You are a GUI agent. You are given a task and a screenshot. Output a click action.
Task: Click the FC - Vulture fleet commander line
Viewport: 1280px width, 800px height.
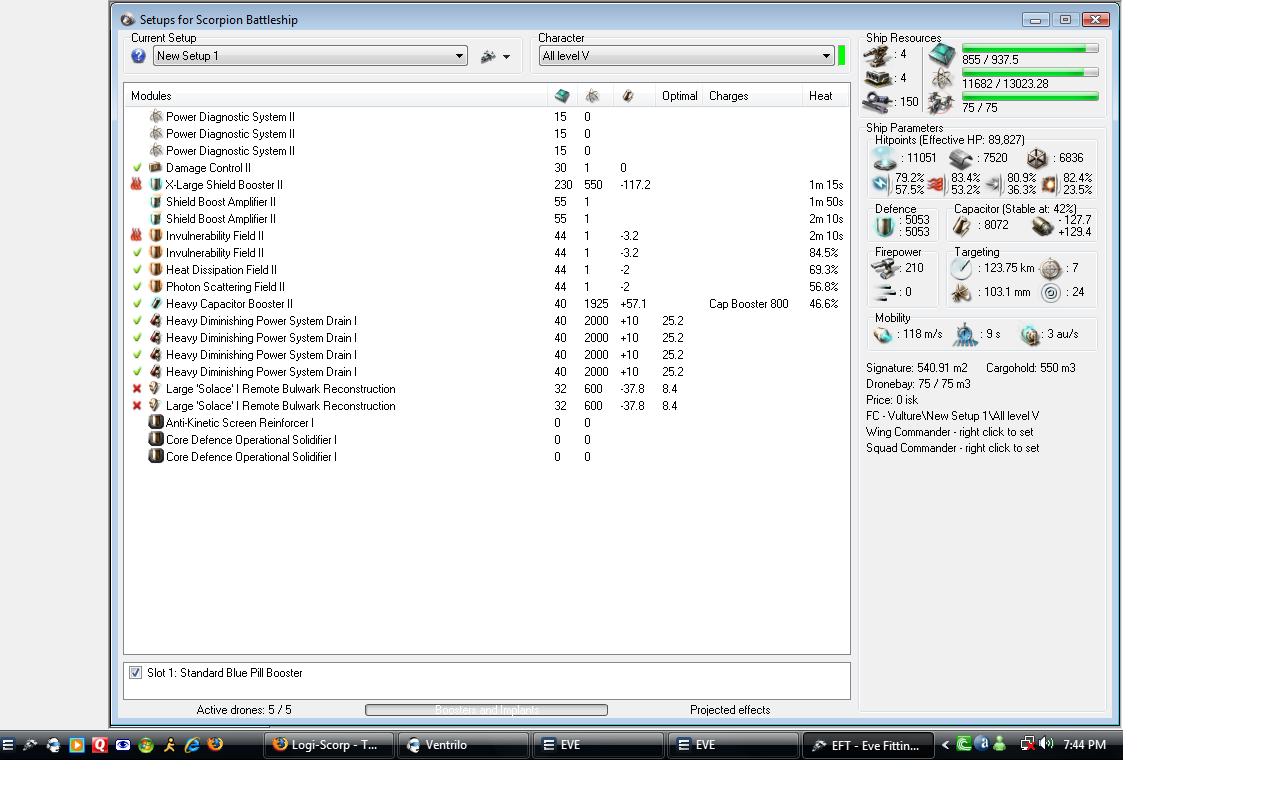coord(952,416)
